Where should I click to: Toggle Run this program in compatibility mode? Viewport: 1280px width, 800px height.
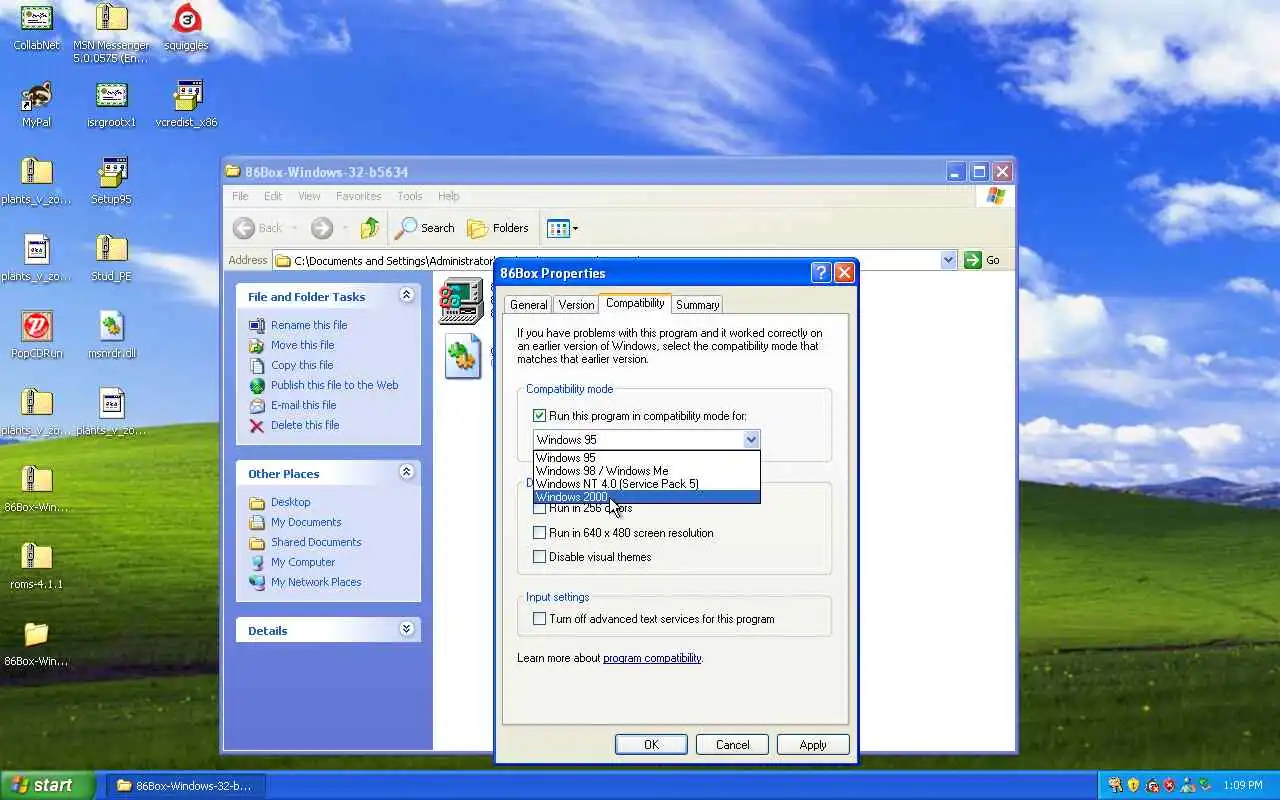tap(540, 416)
